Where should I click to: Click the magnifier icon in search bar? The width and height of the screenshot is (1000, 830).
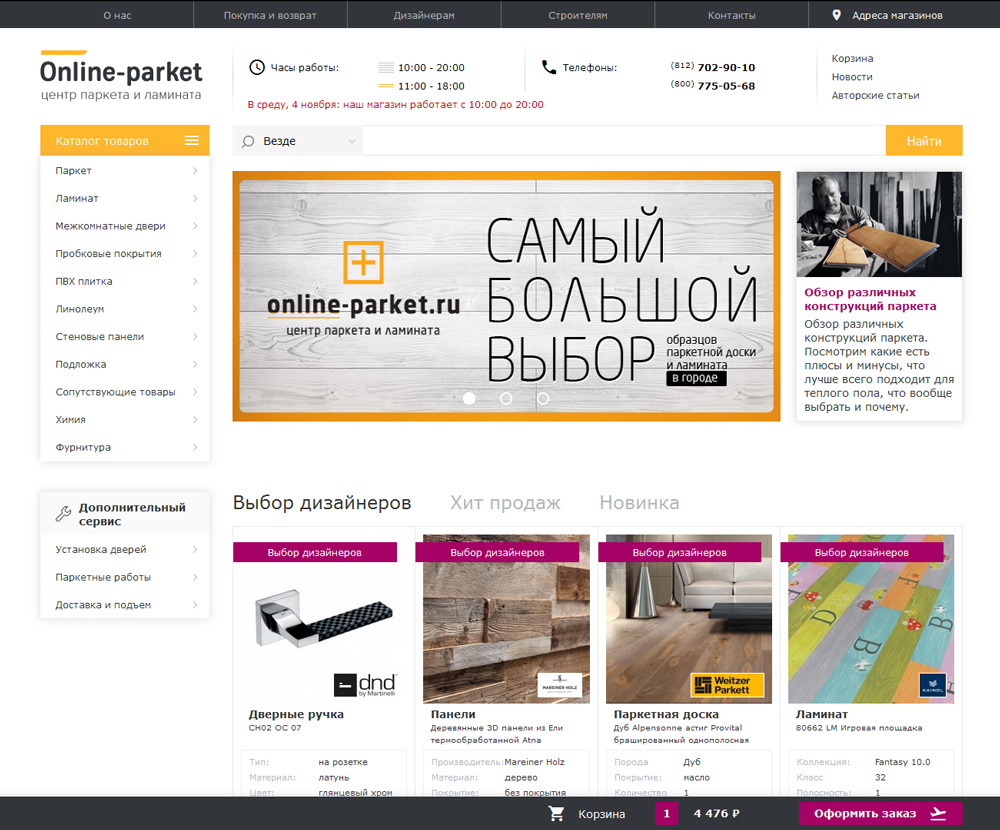pos(249,141)
